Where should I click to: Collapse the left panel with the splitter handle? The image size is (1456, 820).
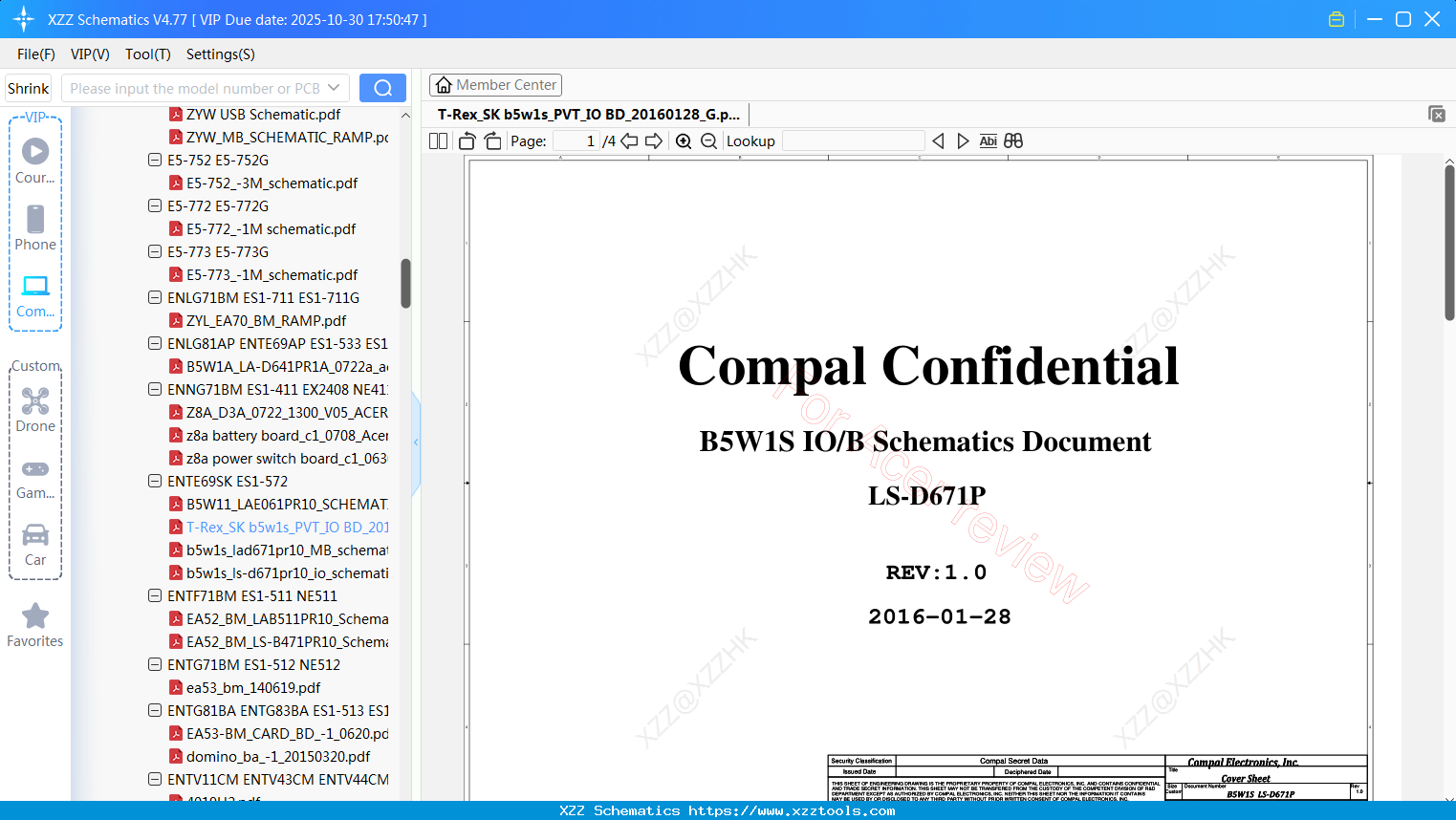[x=416, y=442]
